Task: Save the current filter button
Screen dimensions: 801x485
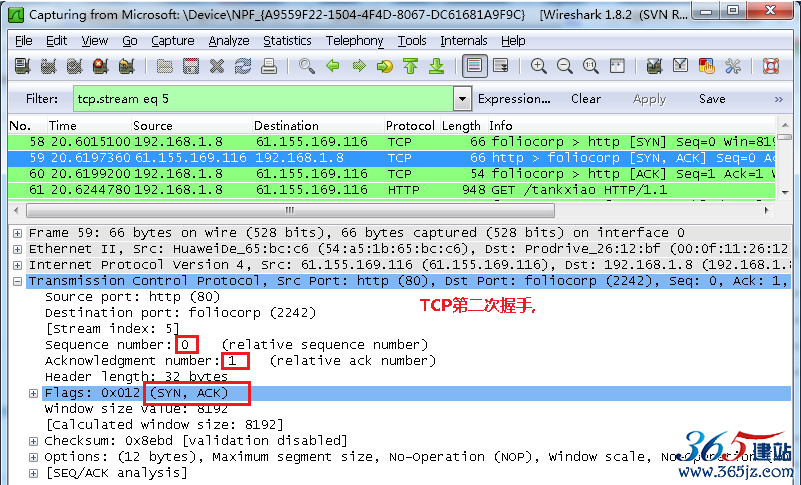Action: (712, 99)
